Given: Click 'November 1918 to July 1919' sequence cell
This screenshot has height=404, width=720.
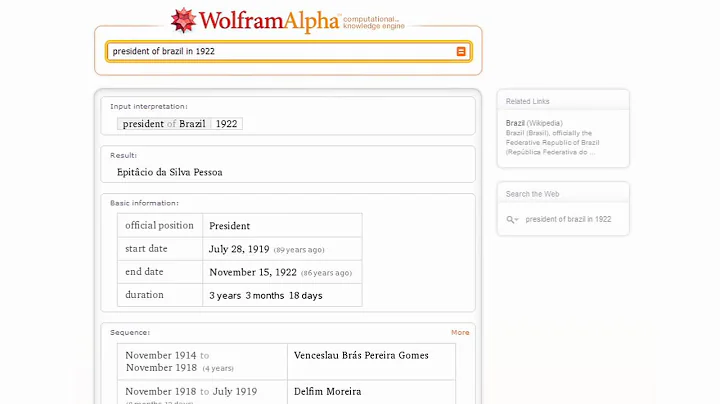Looking at the screenshot, I should point(202,393).
